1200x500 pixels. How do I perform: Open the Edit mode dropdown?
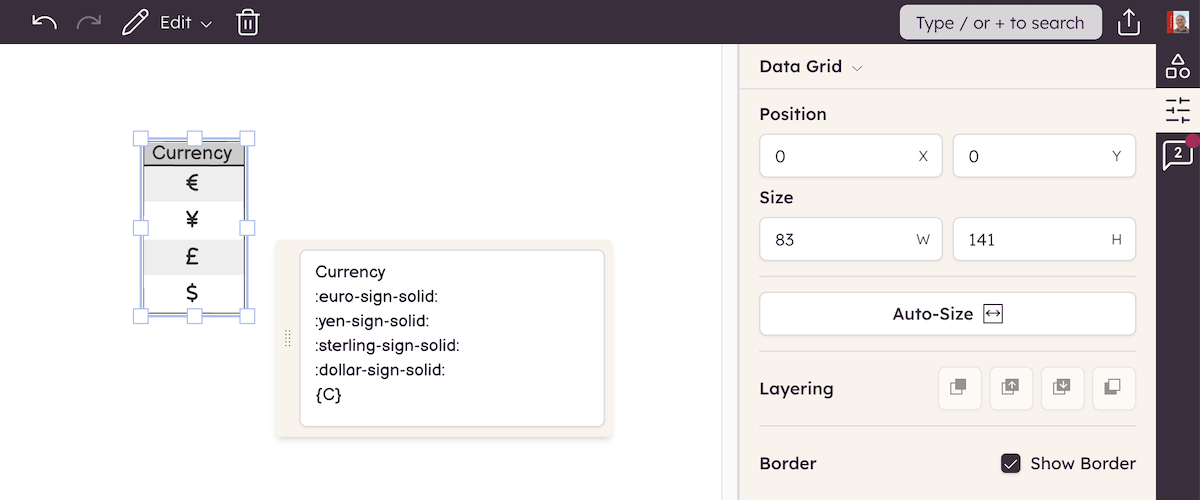[168, 22]
